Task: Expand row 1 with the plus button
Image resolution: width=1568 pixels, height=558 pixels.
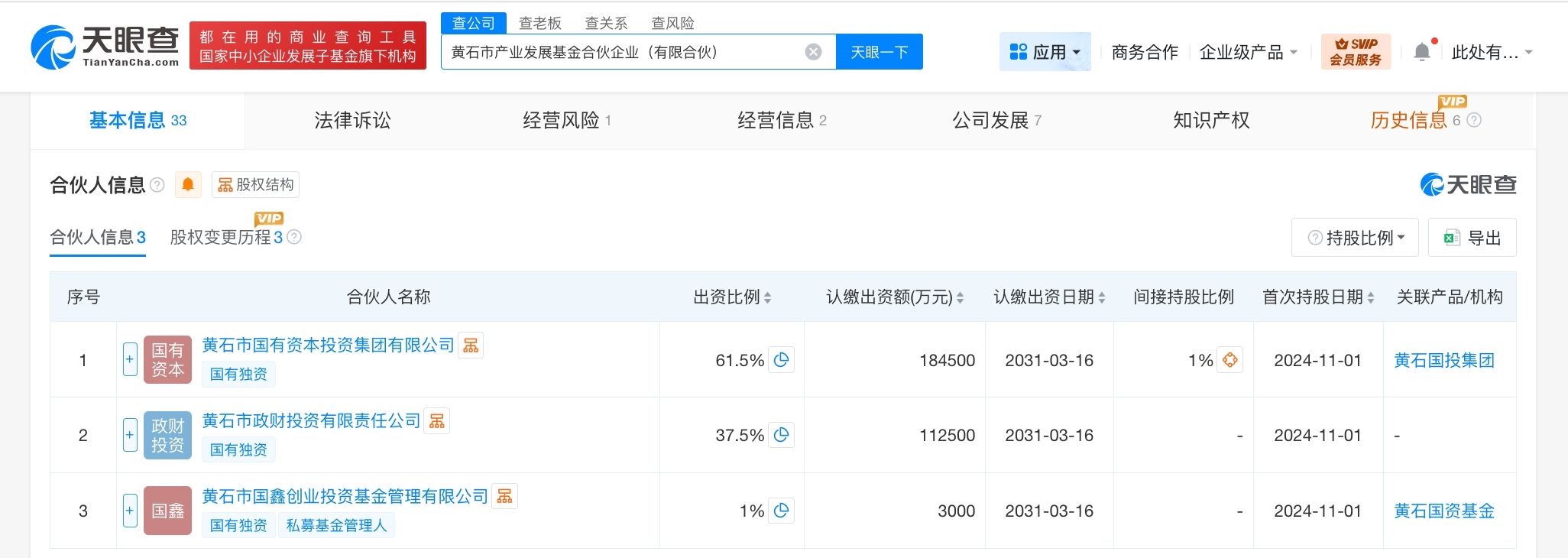Action: click(130, 359)
